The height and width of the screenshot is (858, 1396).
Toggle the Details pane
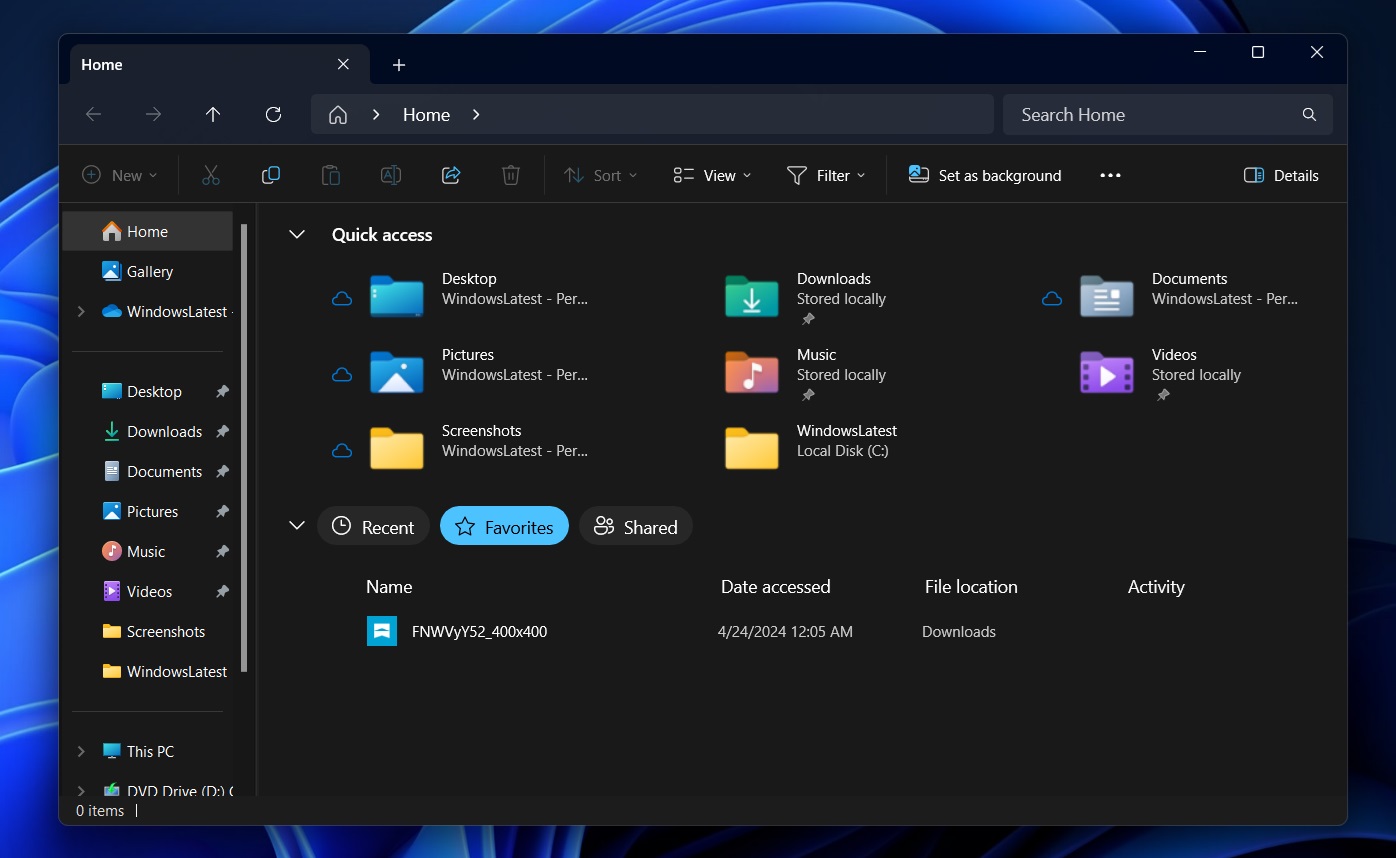tap(1281, 175)
